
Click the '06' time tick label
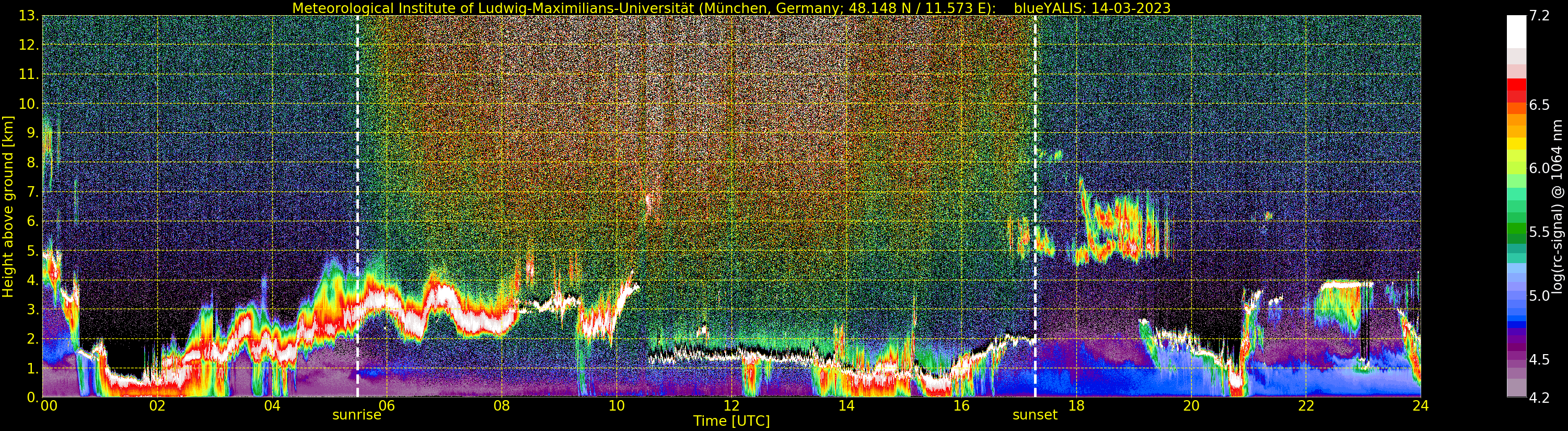tap(387, 406)
